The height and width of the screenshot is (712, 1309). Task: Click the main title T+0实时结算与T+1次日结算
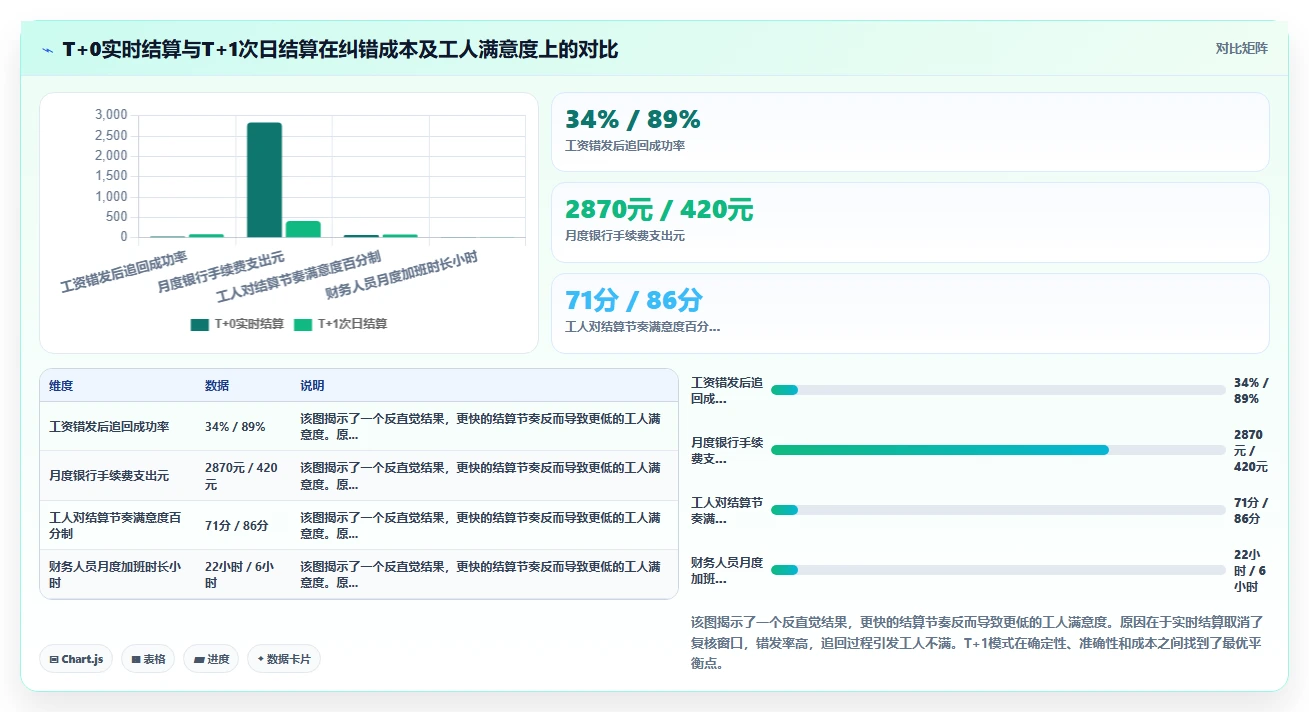pyautogui.click(x=340, y=49)
